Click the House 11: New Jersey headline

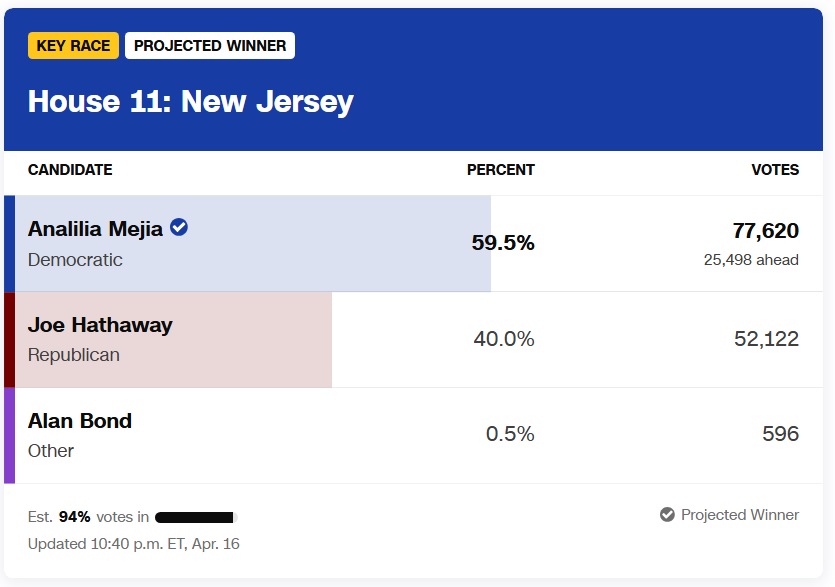click(x=190, y=101)
